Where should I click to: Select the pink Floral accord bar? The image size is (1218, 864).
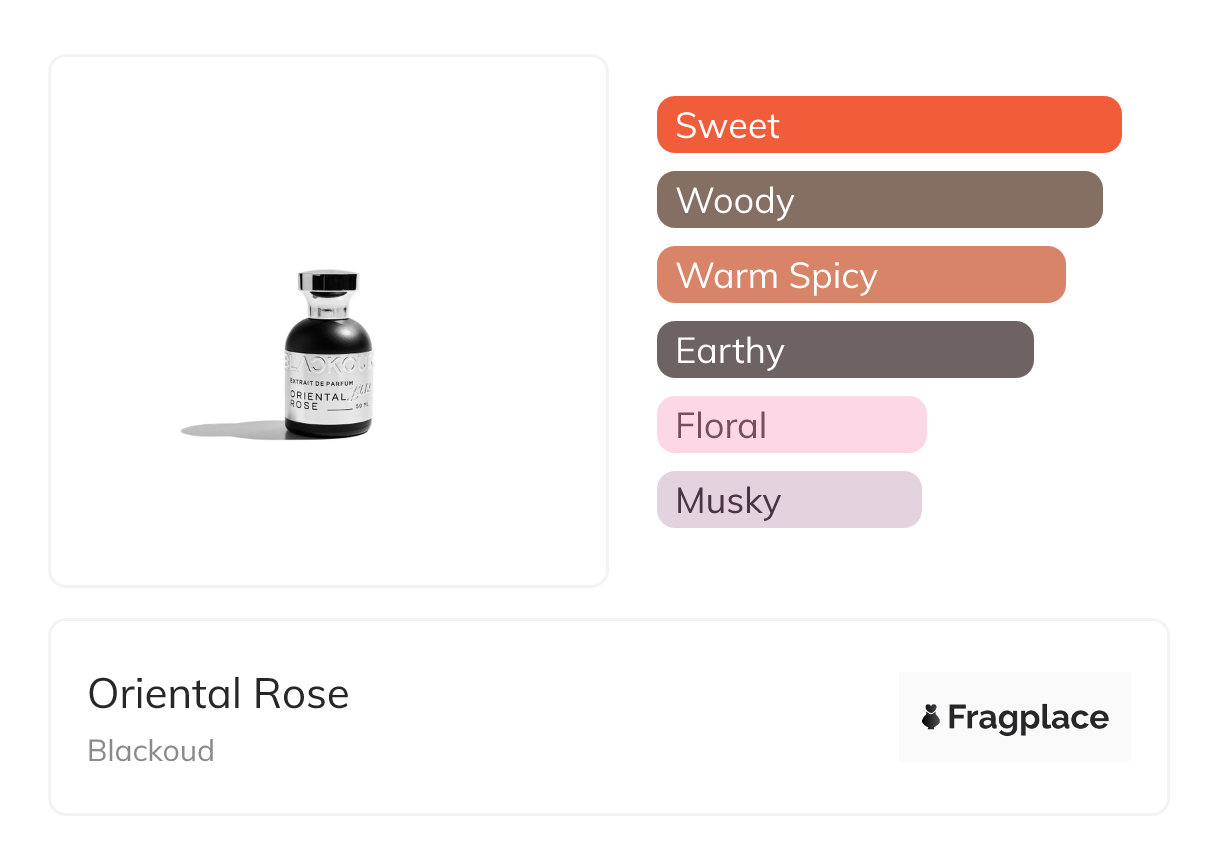(x=791, y=425)
